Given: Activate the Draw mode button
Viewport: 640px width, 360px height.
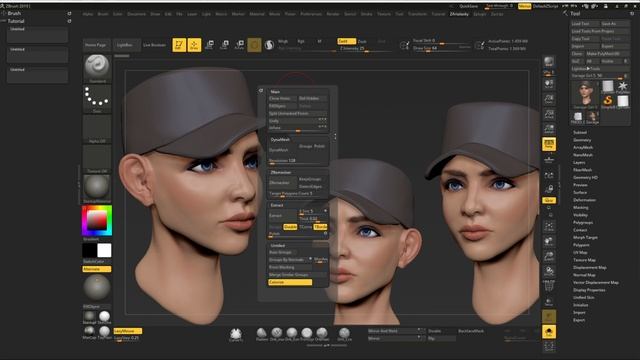Looking at the screenshot, I should pos(194,44).
